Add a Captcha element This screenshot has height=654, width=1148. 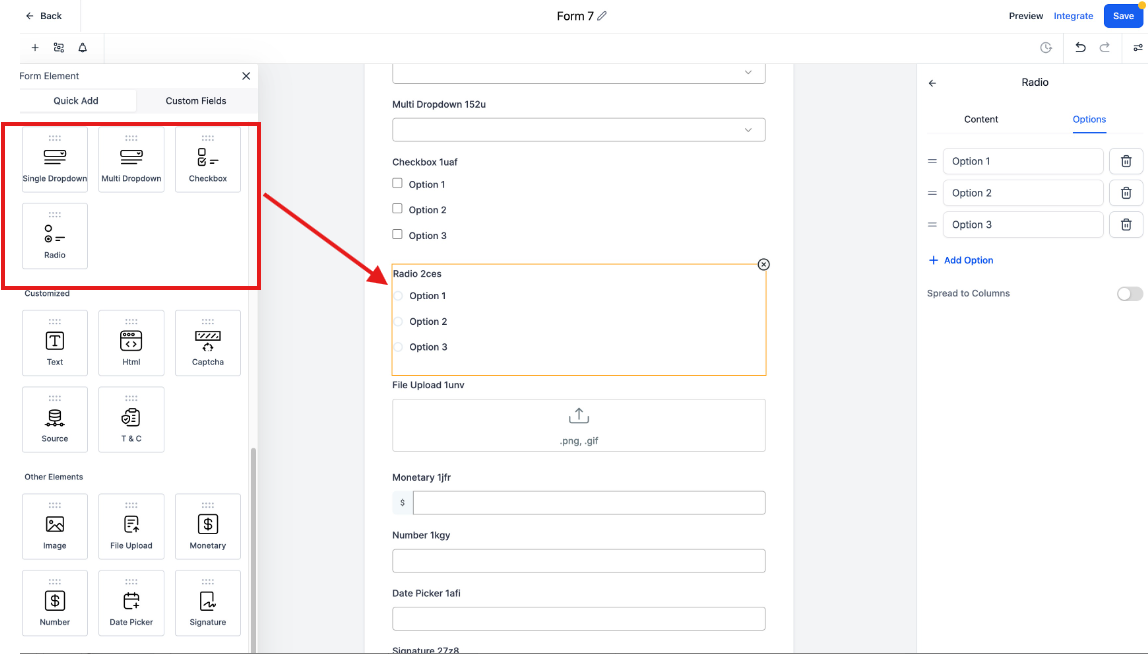click(x=208, y=343)
